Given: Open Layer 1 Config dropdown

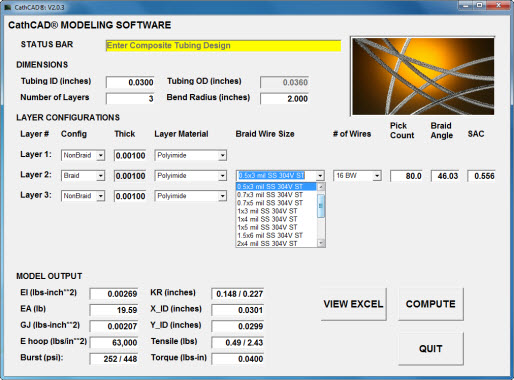Looking at the screenshot, I should [x=100, y=155].
